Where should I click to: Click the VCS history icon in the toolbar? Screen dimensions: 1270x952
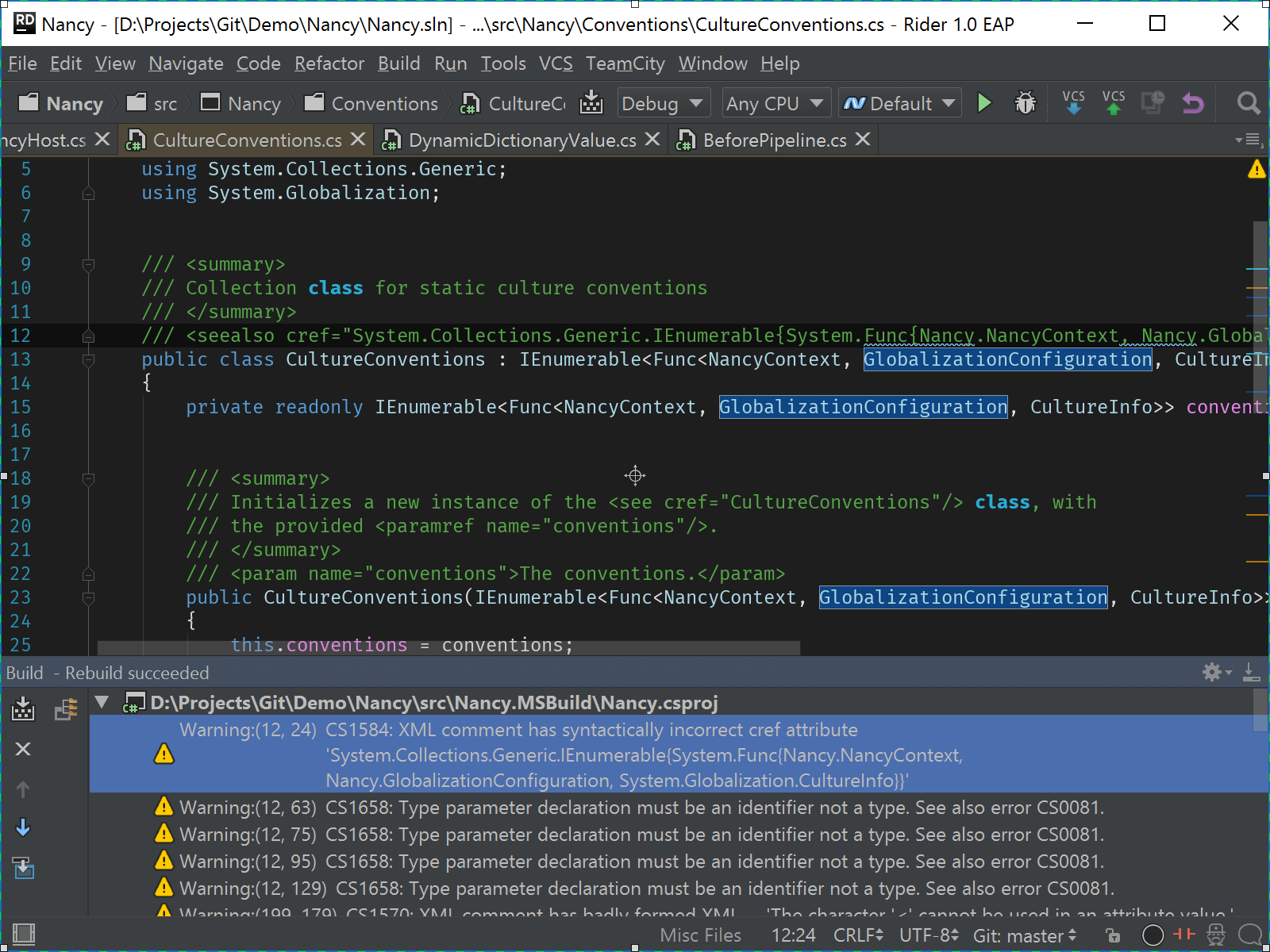[x=1153, y=103]
